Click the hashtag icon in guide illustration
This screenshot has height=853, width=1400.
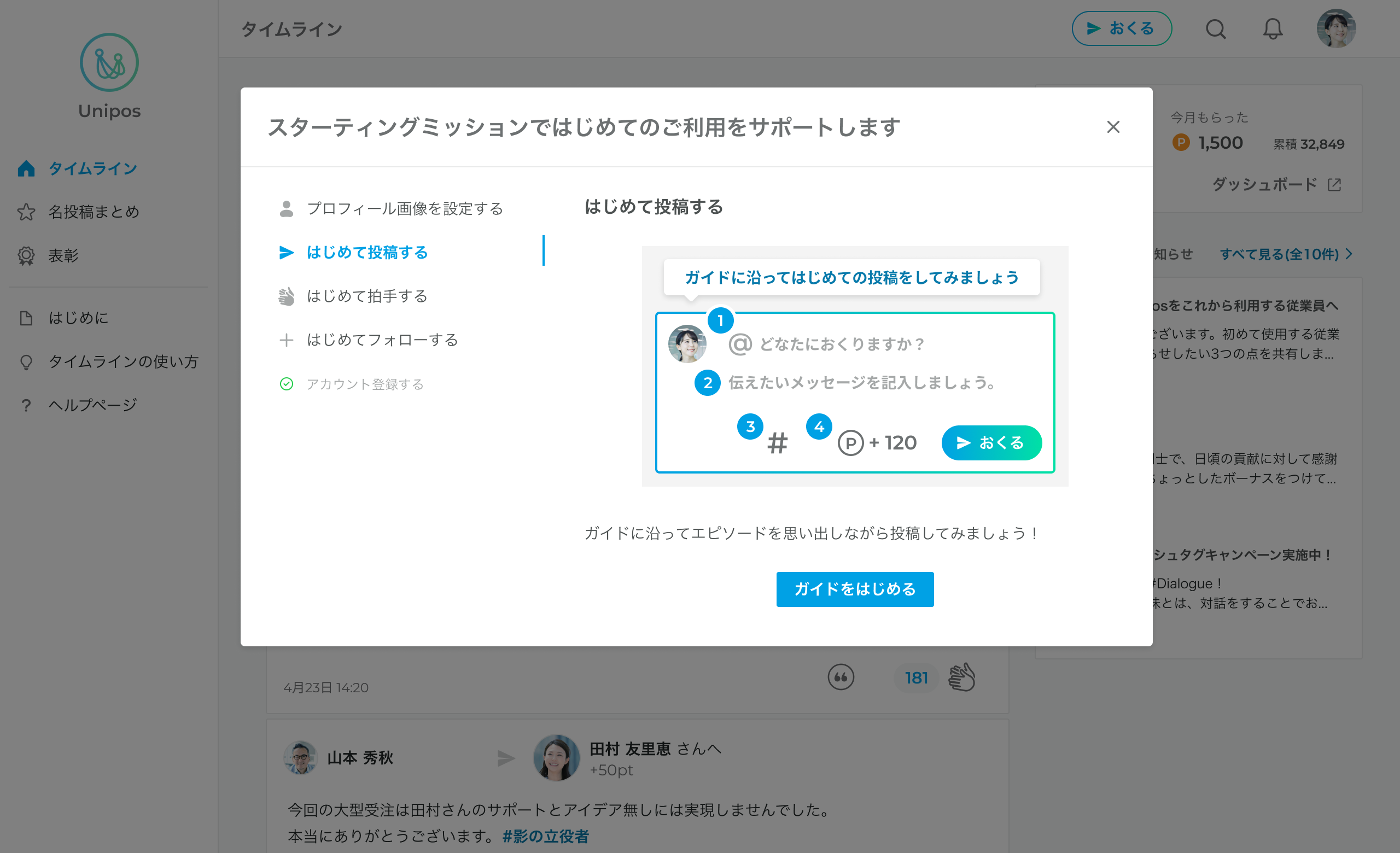777,442
